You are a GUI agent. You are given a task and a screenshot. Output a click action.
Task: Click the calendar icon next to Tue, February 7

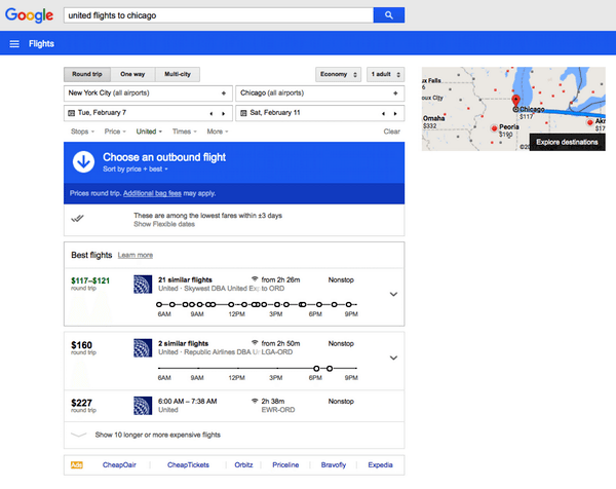pyautogui.click(x=73, y=113)
